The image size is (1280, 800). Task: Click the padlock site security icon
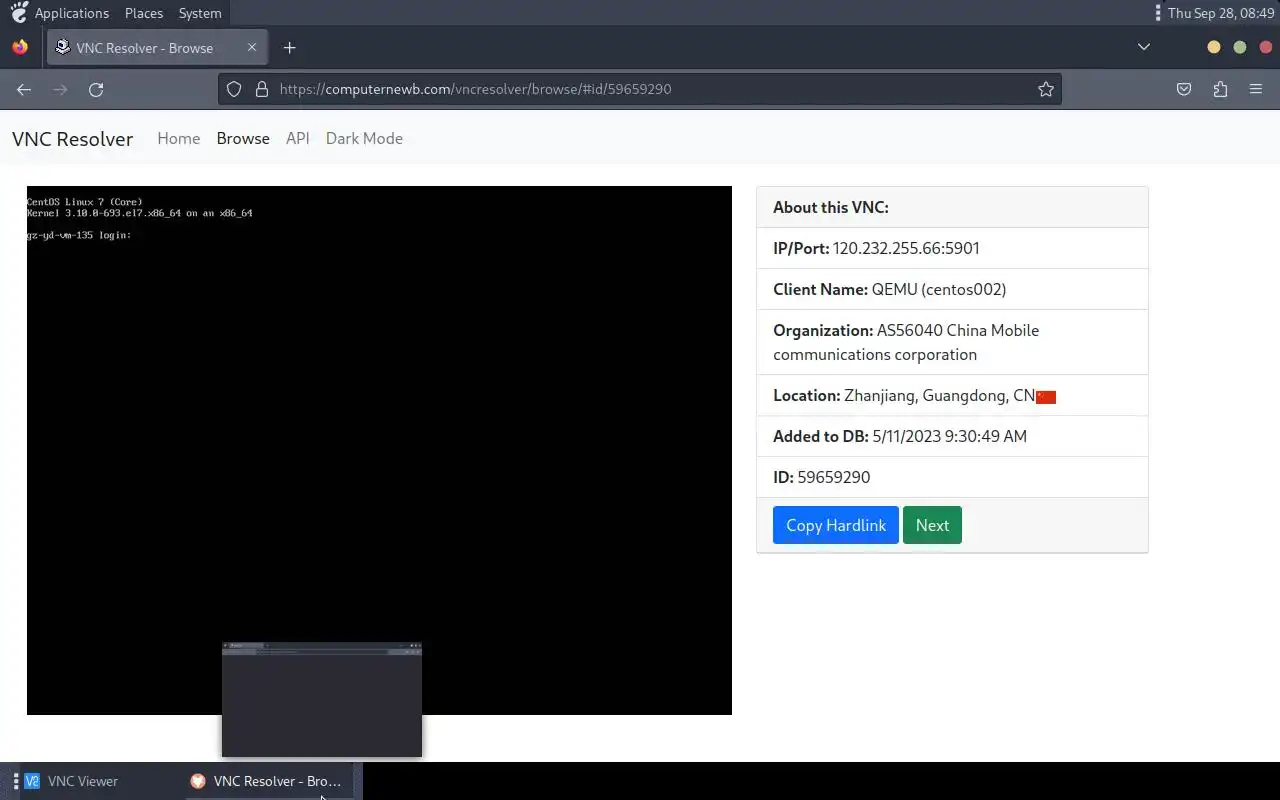coord(262,89)
